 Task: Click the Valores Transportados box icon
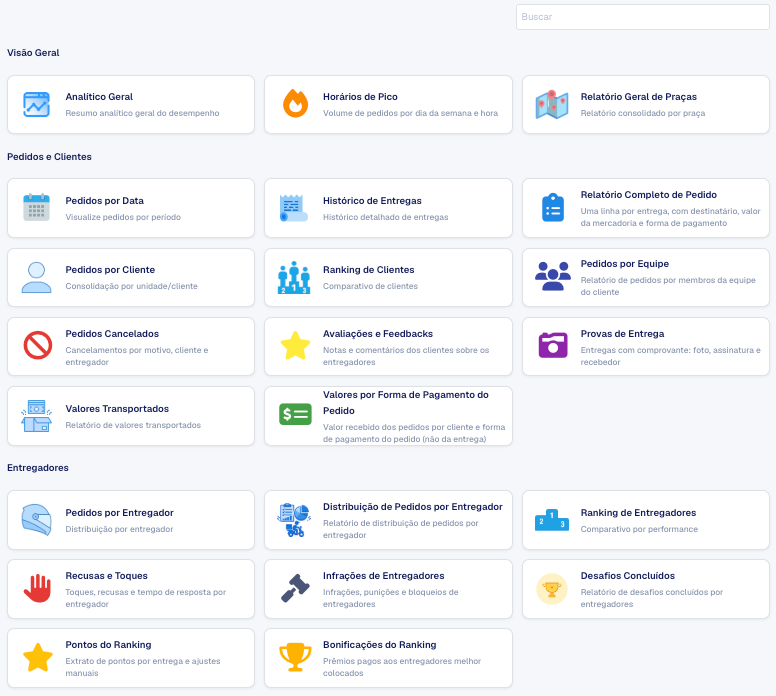coord(37,416)
